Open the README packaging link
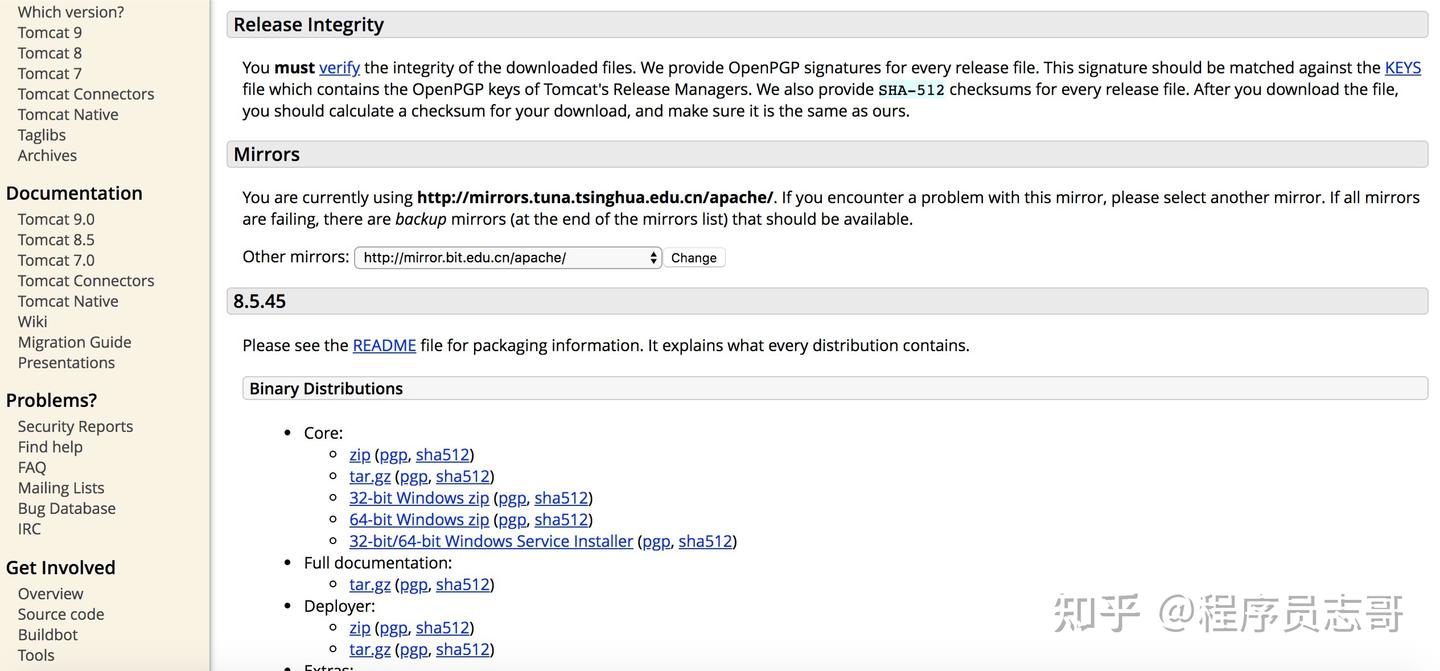1440x671 pixels. coord(384,346)
